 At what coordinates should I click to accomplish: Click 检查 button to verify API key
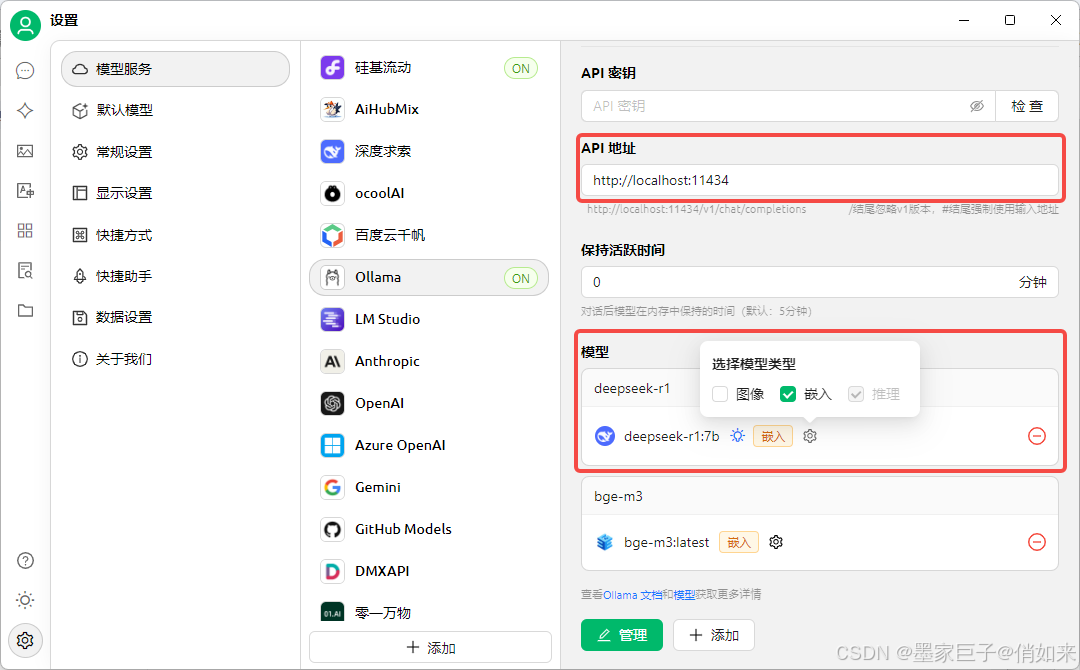[1027, 106]
